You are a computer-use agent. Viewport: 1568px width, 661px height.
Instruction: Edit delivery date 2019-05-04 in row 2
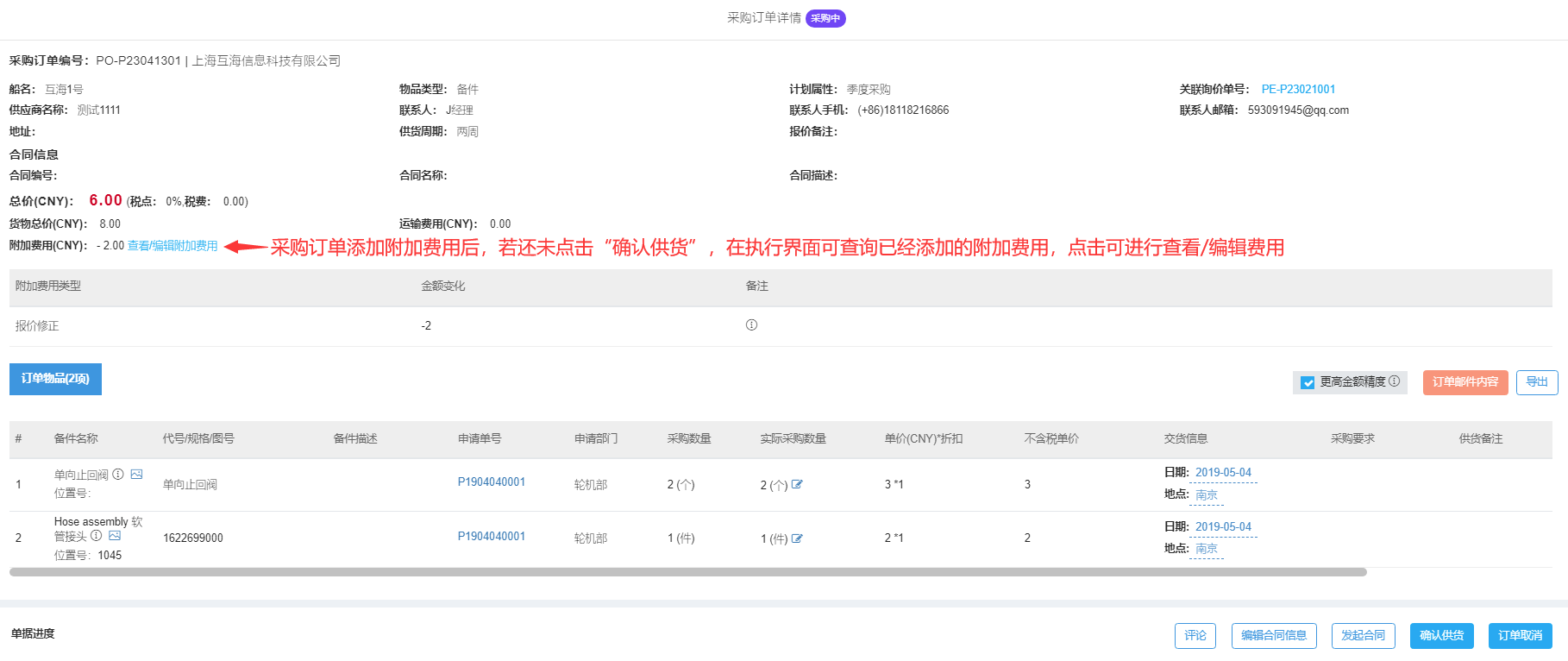pos(1223,527)
